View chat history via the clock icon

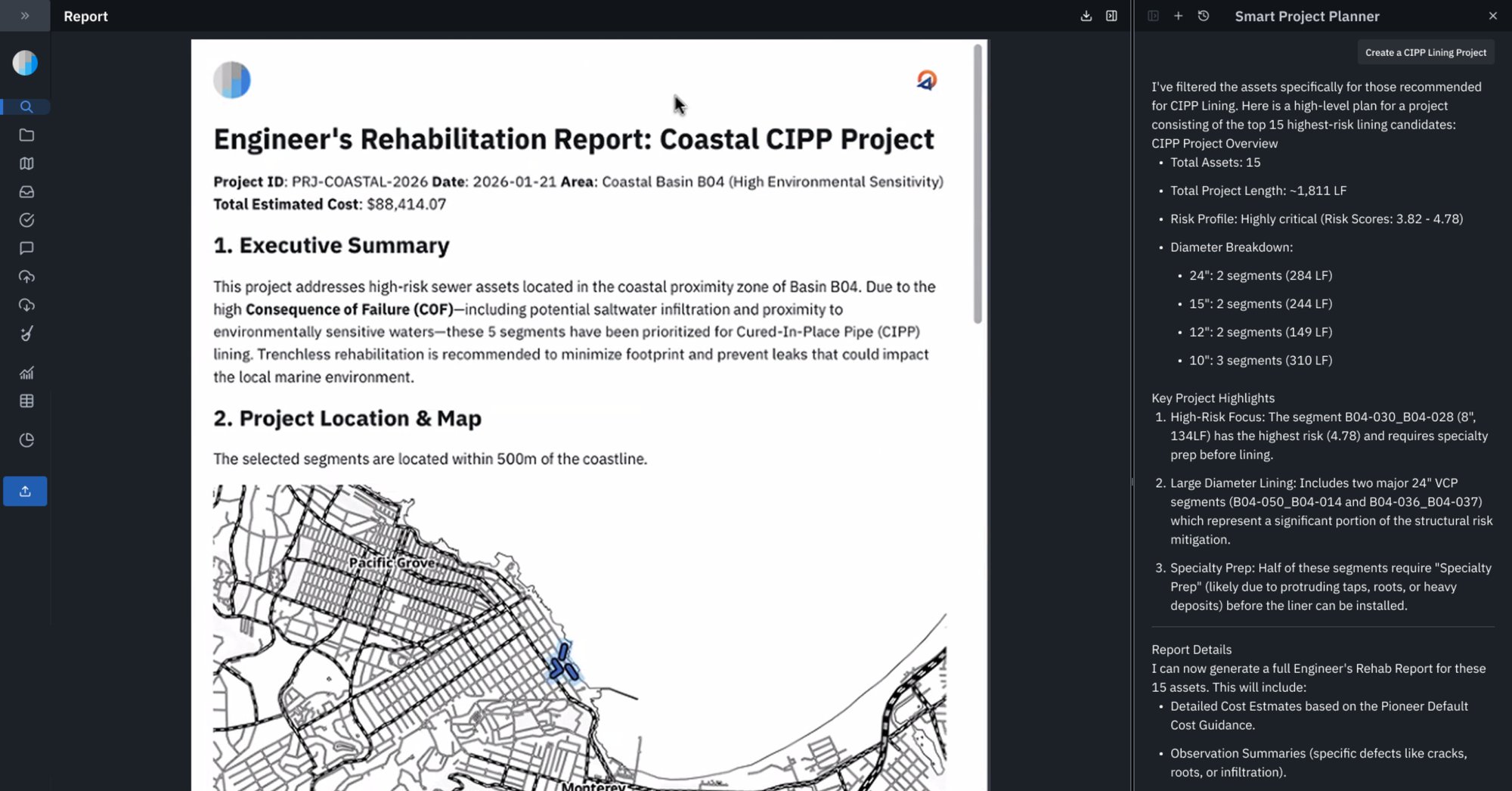point(1204,15)
